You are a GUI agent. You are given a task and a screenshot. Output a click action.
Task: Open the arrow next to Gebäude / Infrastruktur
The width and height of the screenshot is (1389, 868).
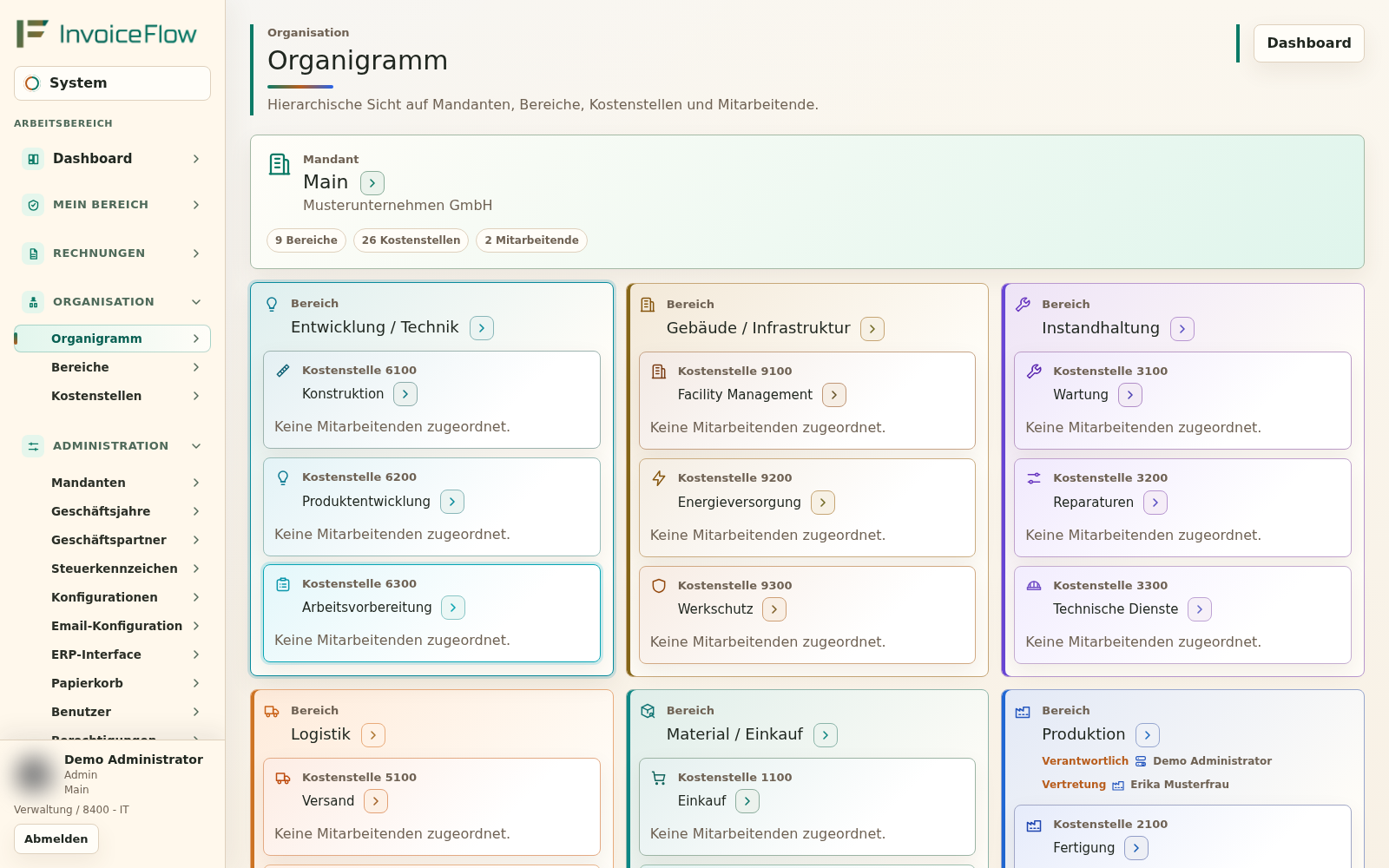pyautogui.click(x=872, y=329)
